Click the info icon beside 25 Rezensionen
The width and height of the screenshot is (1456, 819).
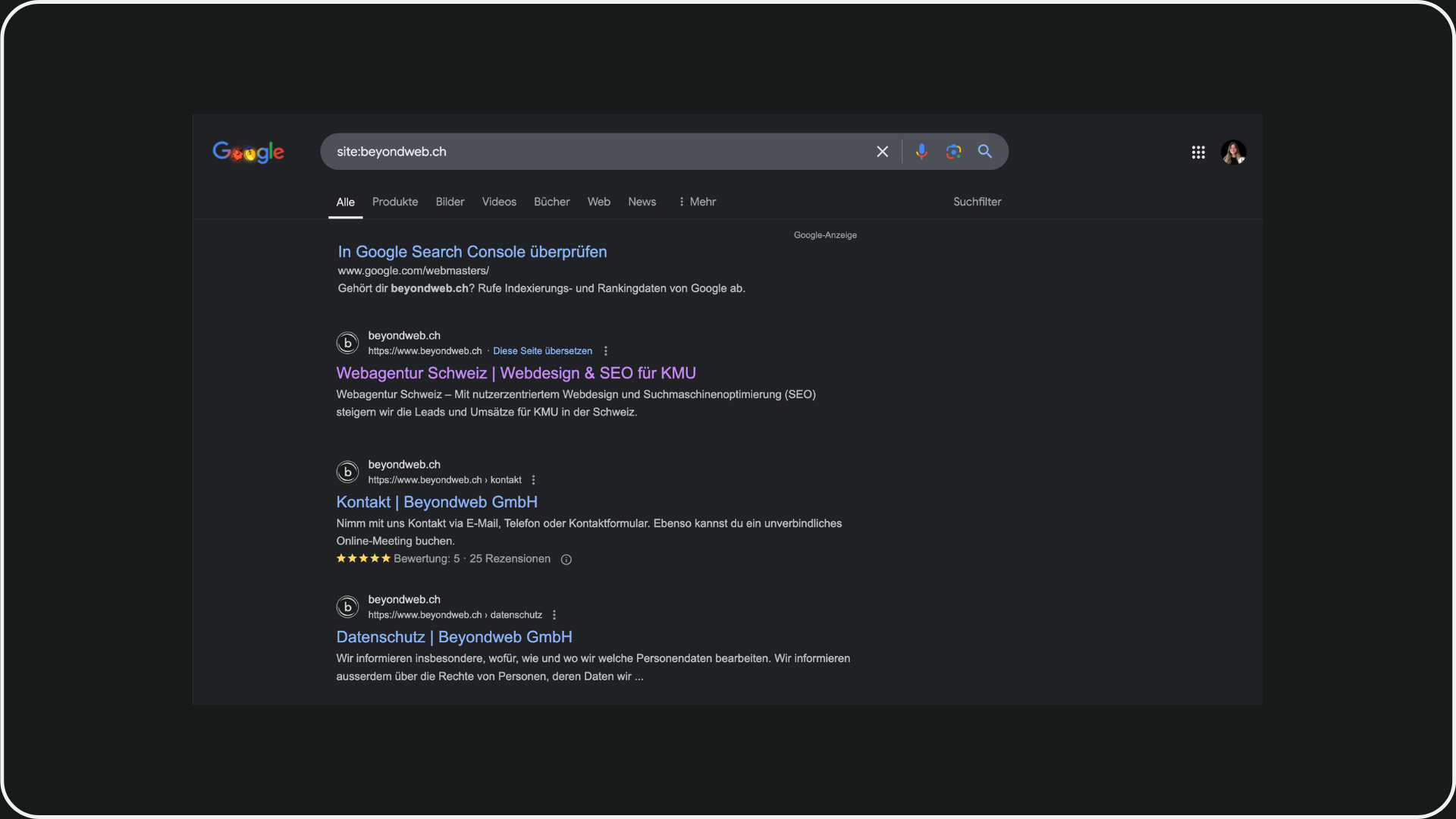(566, 560)
